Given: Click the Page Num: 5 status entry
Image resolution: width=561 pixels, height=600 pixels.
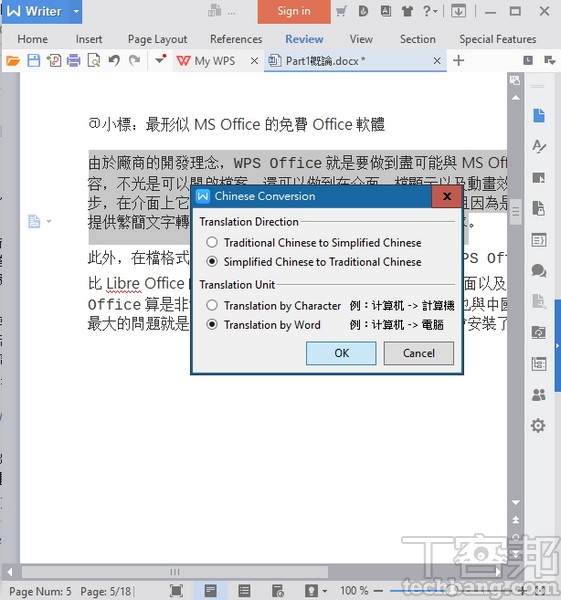Looking at the screenshot, I should pos(40,591).
